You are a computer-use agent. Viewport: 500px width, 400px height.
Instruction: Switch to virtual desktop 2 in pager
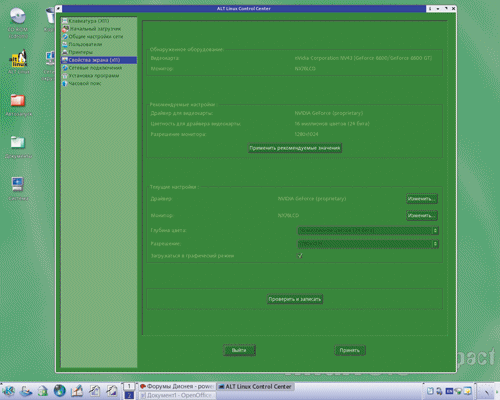pyautogui.click(x=129, y=395)
